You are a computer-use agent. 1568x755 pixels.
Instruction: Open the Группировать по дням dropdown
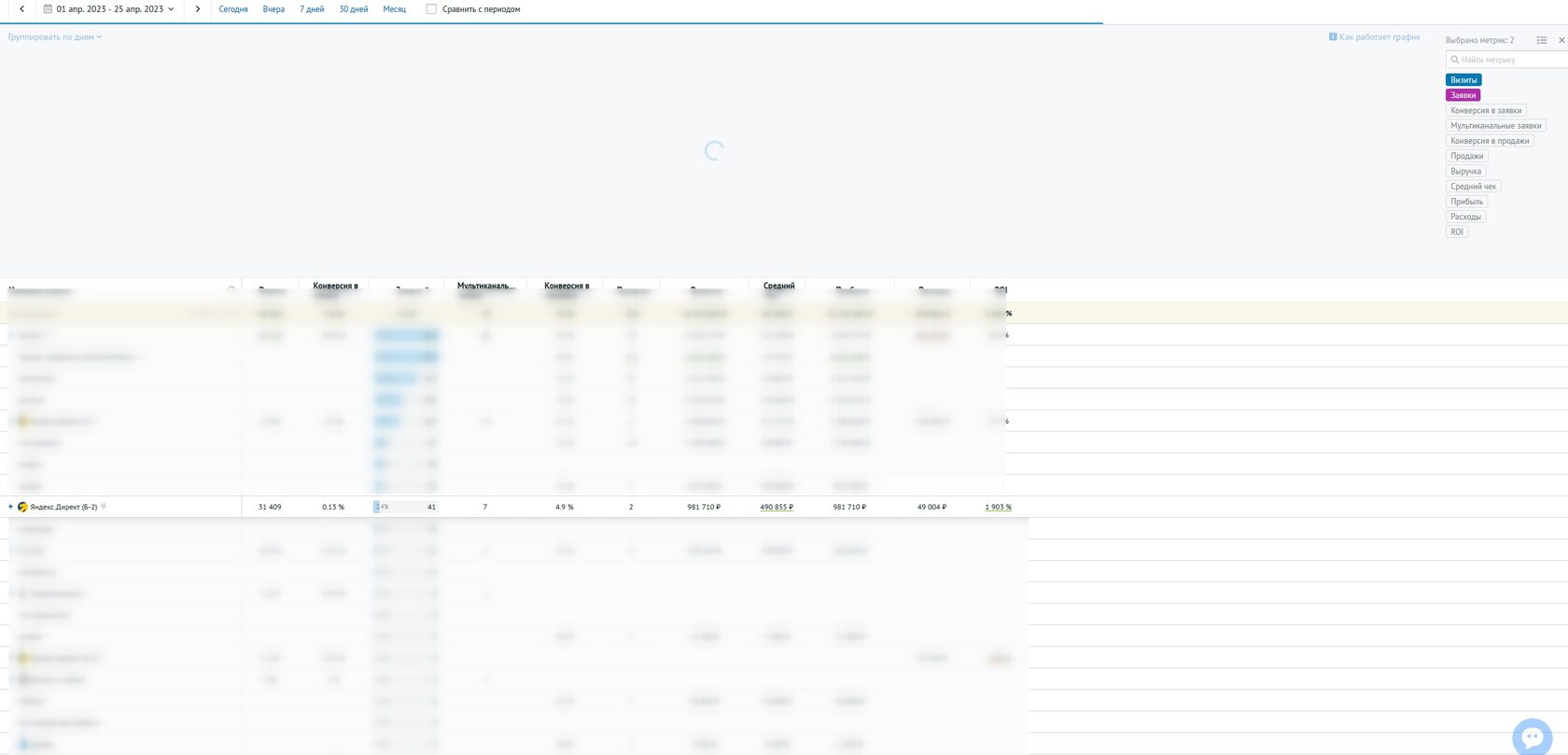55,37
